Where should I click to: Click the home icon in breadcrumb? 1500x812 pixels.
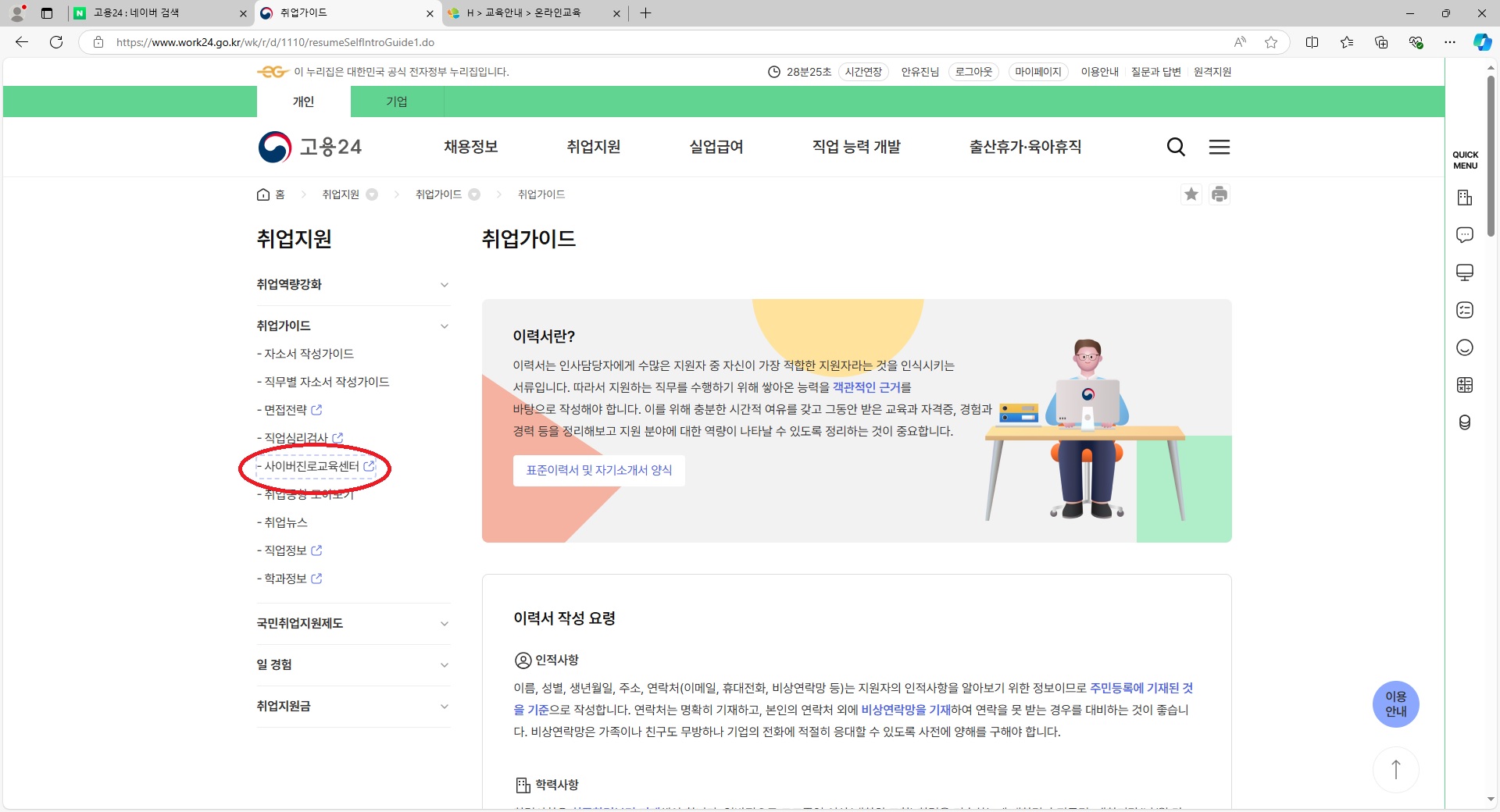[263, 194]
